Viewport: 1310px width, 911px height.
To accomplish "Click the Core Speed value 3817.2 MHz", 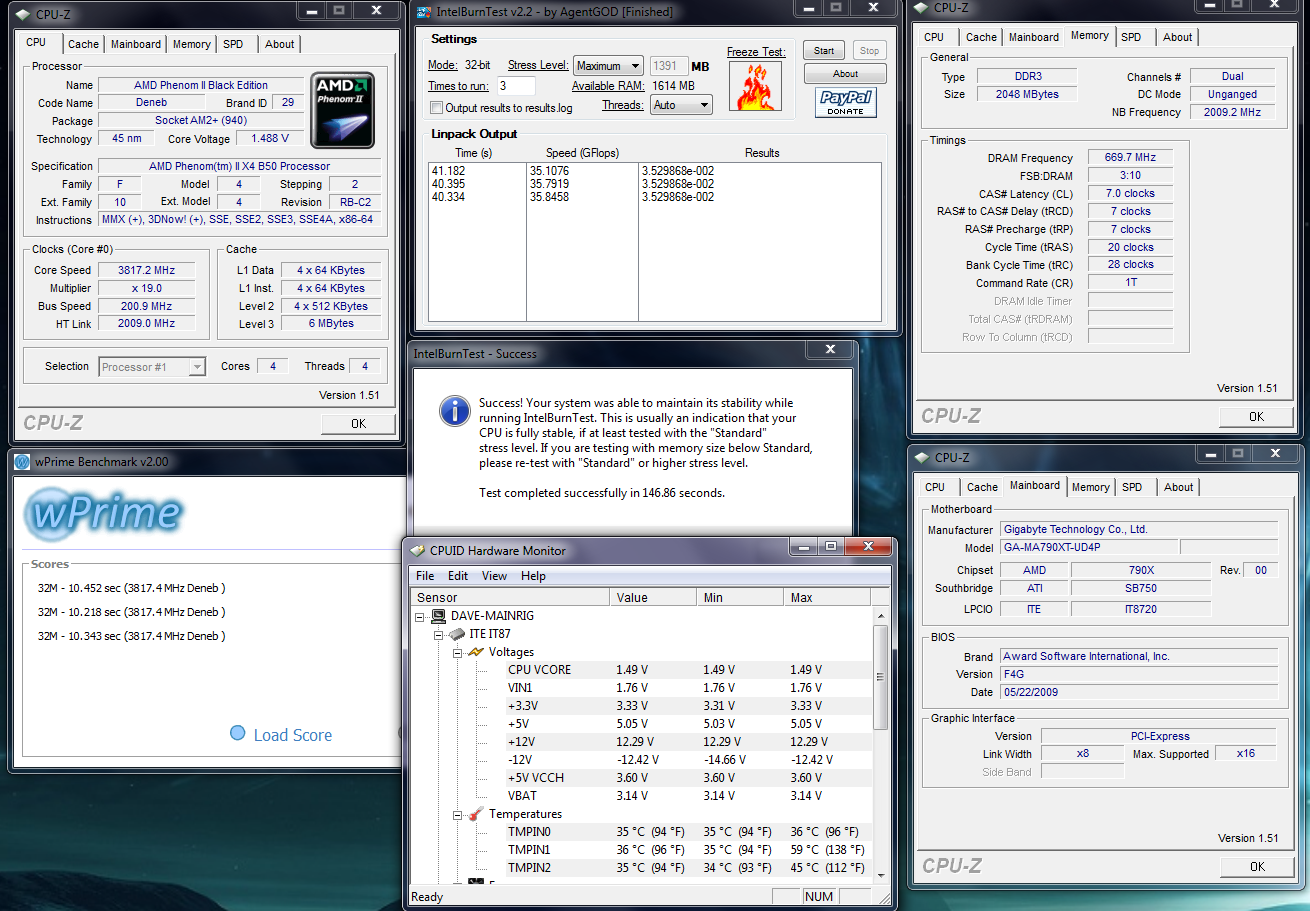I will pos(146,270).
